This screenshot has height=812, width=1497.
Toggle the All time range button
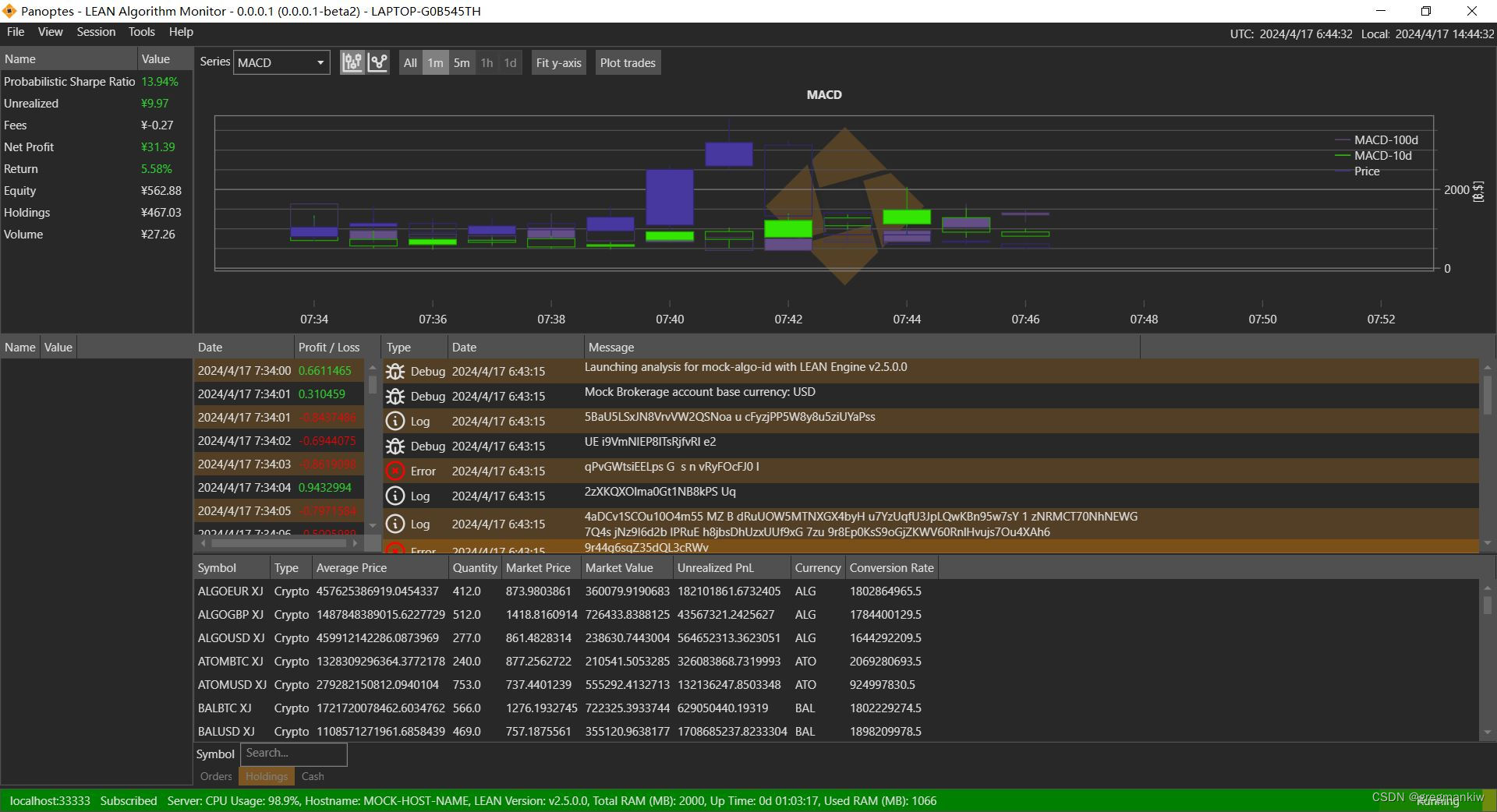(x=410, y=63)
